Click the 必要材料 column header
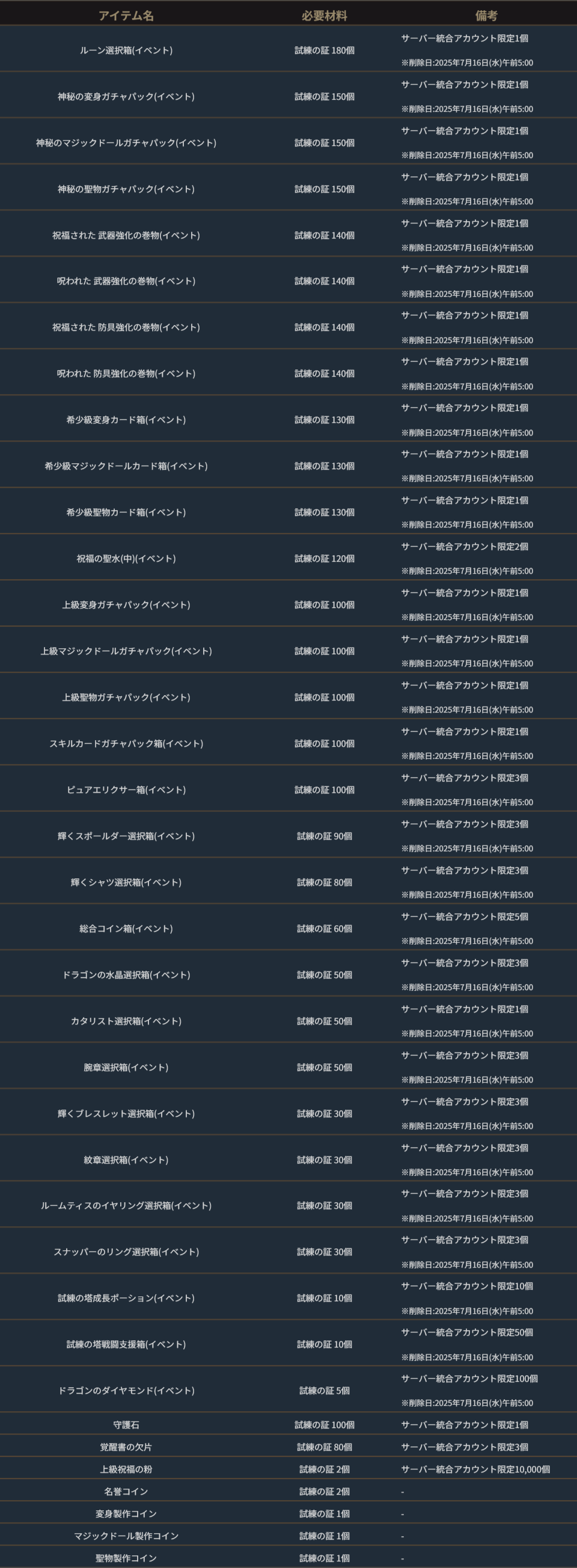This screenshot has width=577, height=1568. 324,16
